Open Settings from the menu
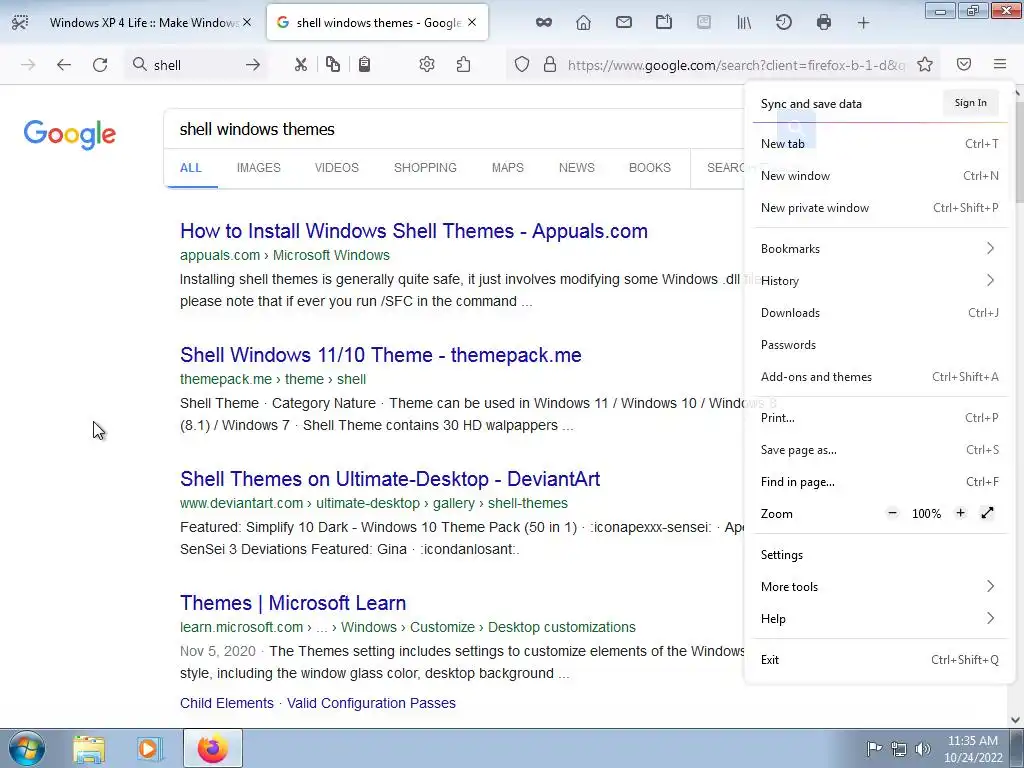This screenshot has height=768, width=1024. (x=880, y=555)
